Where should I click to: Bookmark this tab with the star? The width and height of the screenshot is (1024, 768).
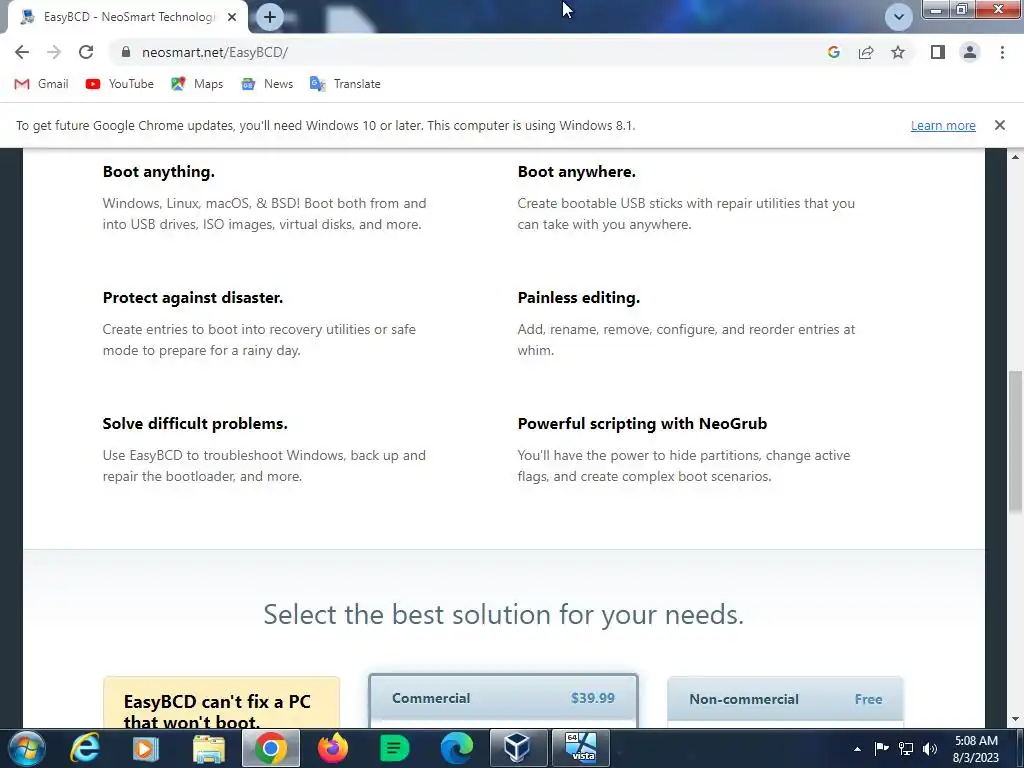coord(898,52)
